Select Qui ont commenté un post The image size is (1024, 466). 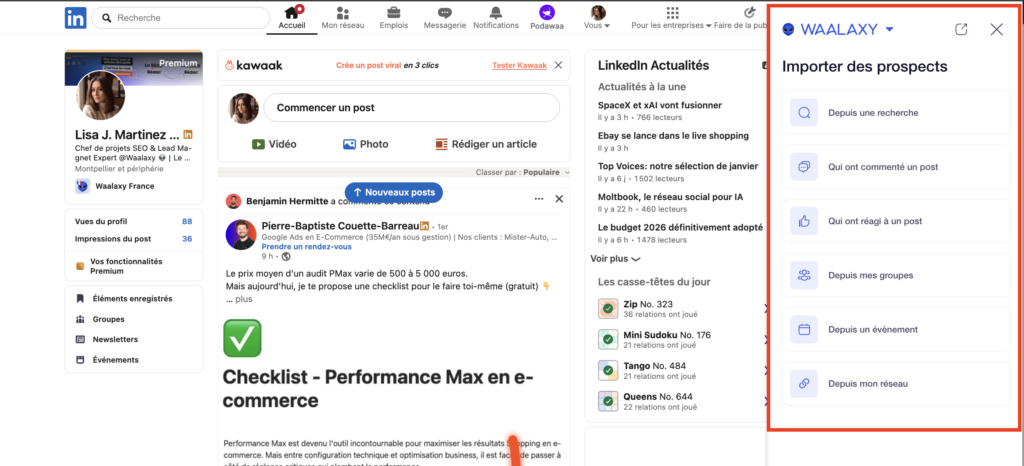click(896, 166)
